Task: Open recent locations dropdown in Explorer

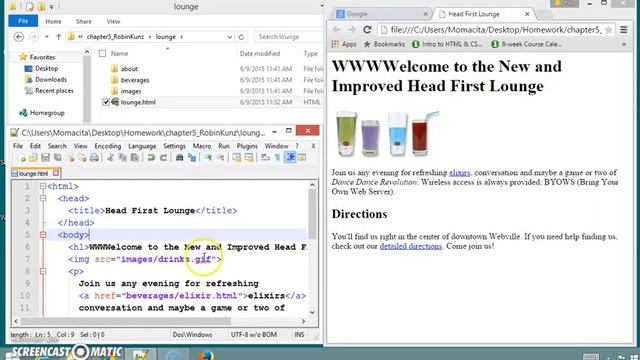Action: point(47,37)
